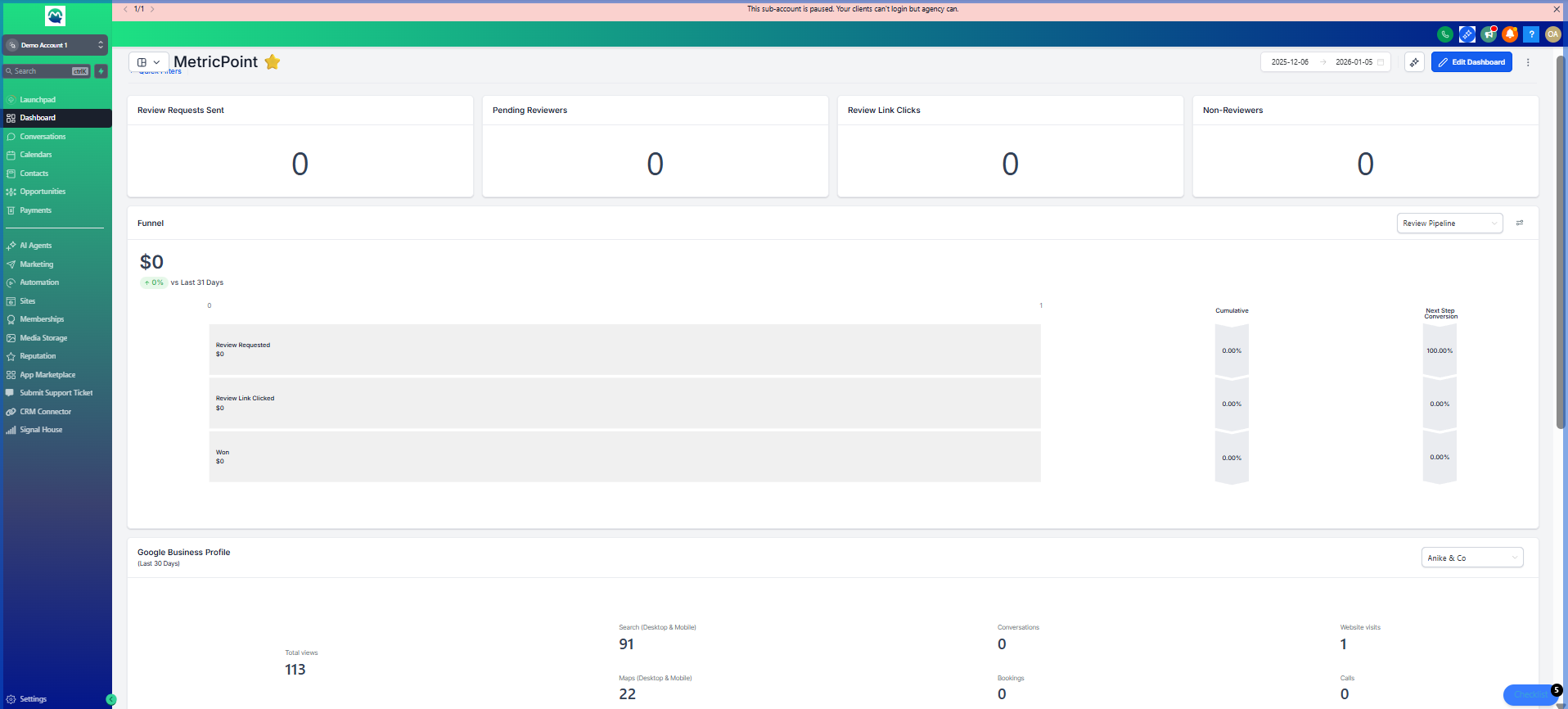Click the Calendars icon in the sidebar
This screenshot has width=1568, height=709.
(x=11, y=155)
